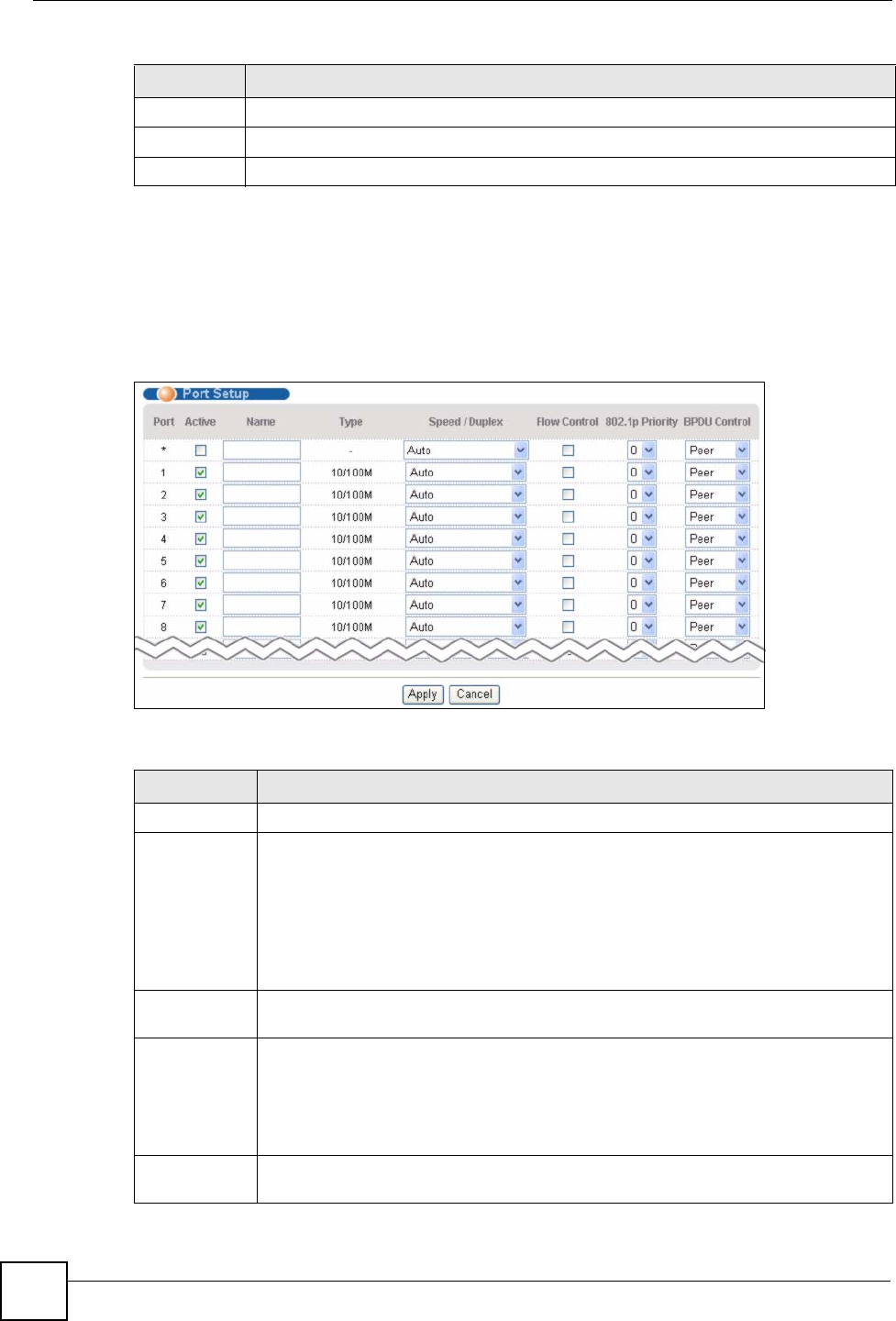The width and height of the screenshot is (896, 1321).
Task: Uncheck Active checkbox for port 3
Action: pyautogui.click(x=201, y=516)
